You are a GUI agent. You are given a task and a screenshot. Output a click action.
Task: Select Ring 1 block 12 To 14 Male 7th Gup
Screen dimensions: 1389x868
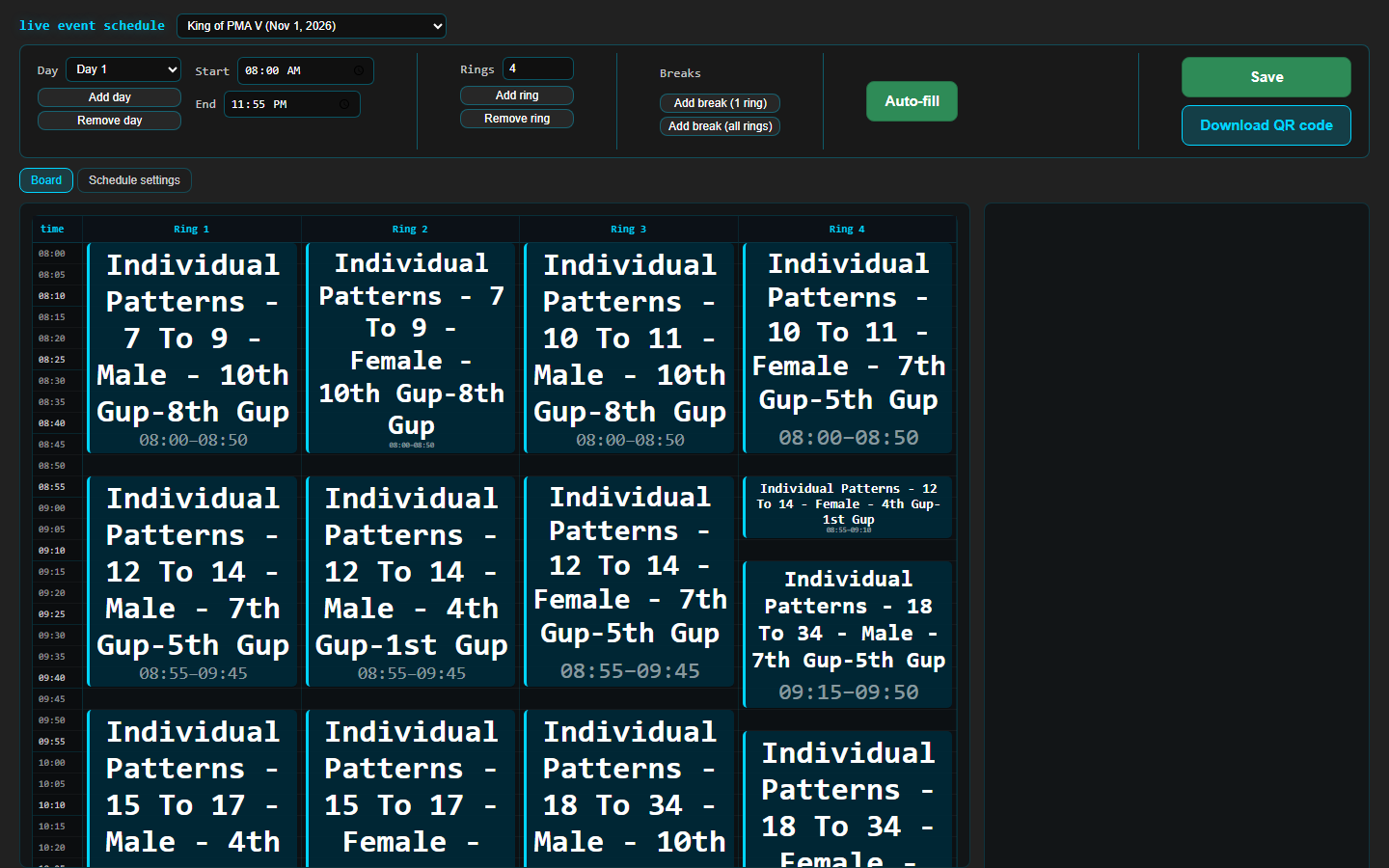point(192,582)
